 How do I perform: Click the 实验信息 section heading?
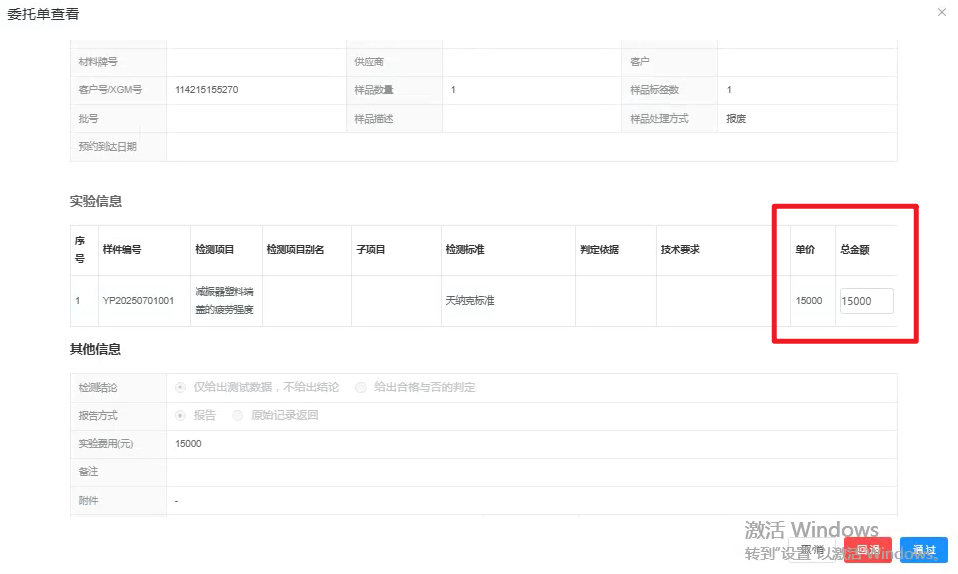[96, 201]
